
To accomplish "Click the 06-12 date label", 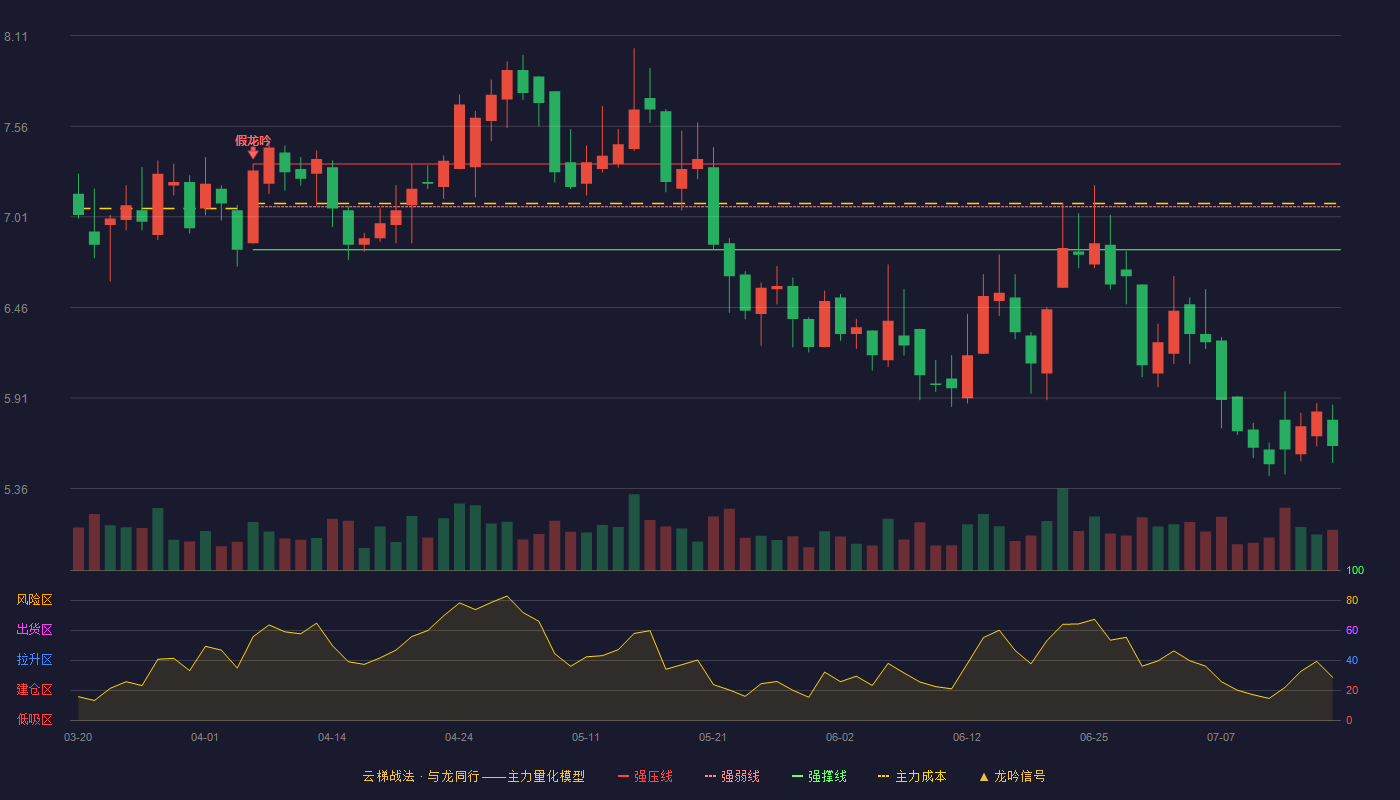I will click(x=967, y=737).
